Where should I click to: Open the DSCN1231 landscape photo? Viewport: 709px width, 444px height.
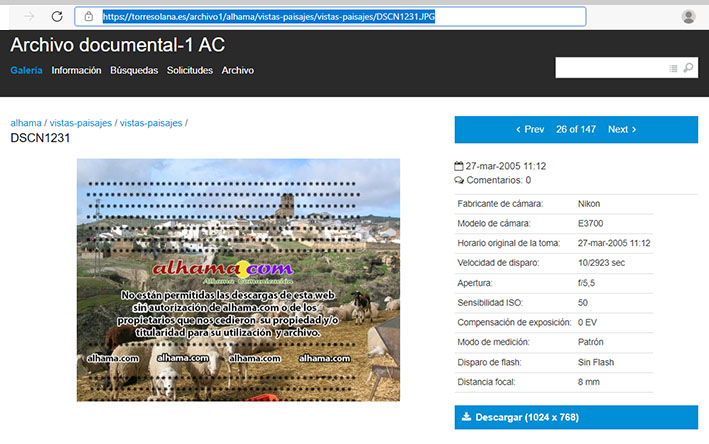(x=238, y=280)
